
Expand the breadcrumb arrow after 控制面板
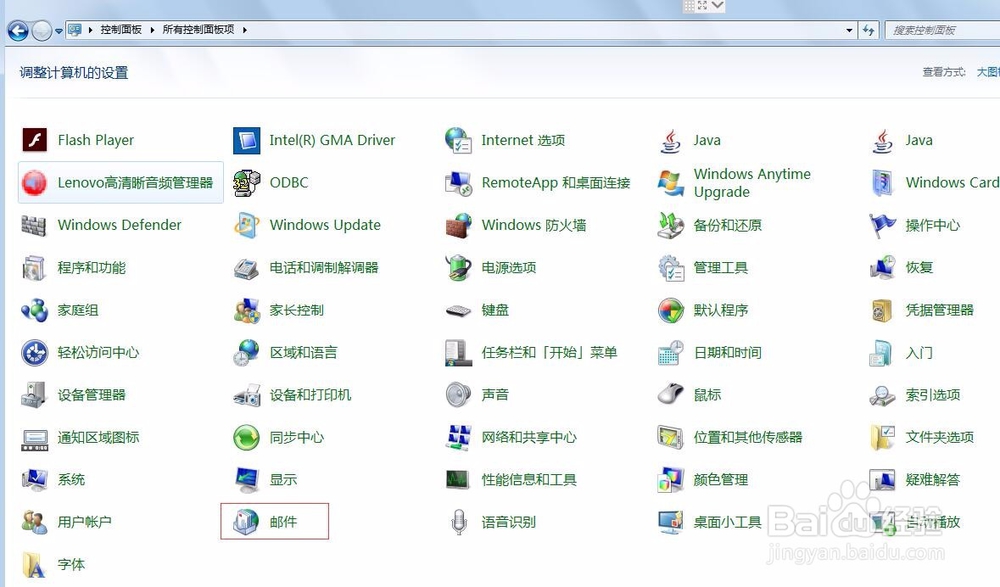coord(151,30)
